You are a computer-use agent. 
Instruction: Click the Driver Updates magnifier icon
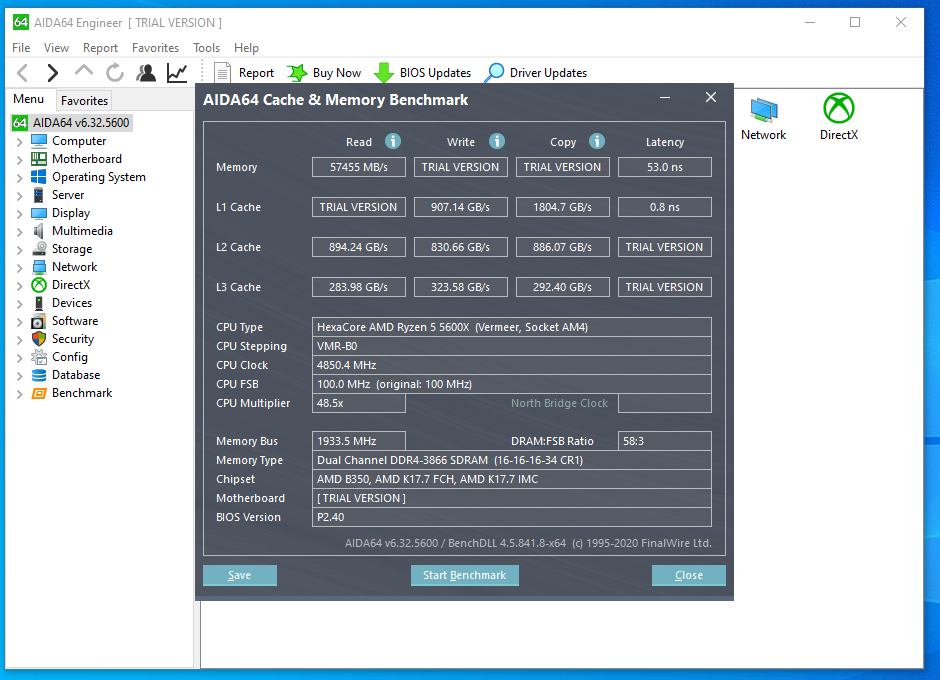pyautogui.click(x=495, y=73)
